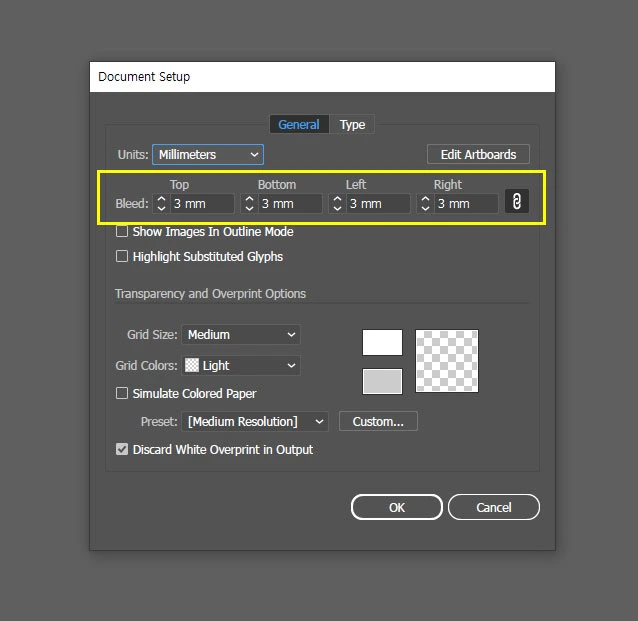The image size is (638, 621).
Task: Click the Transparency and Overprint Options heading
Action: click(x=210, y=293)
